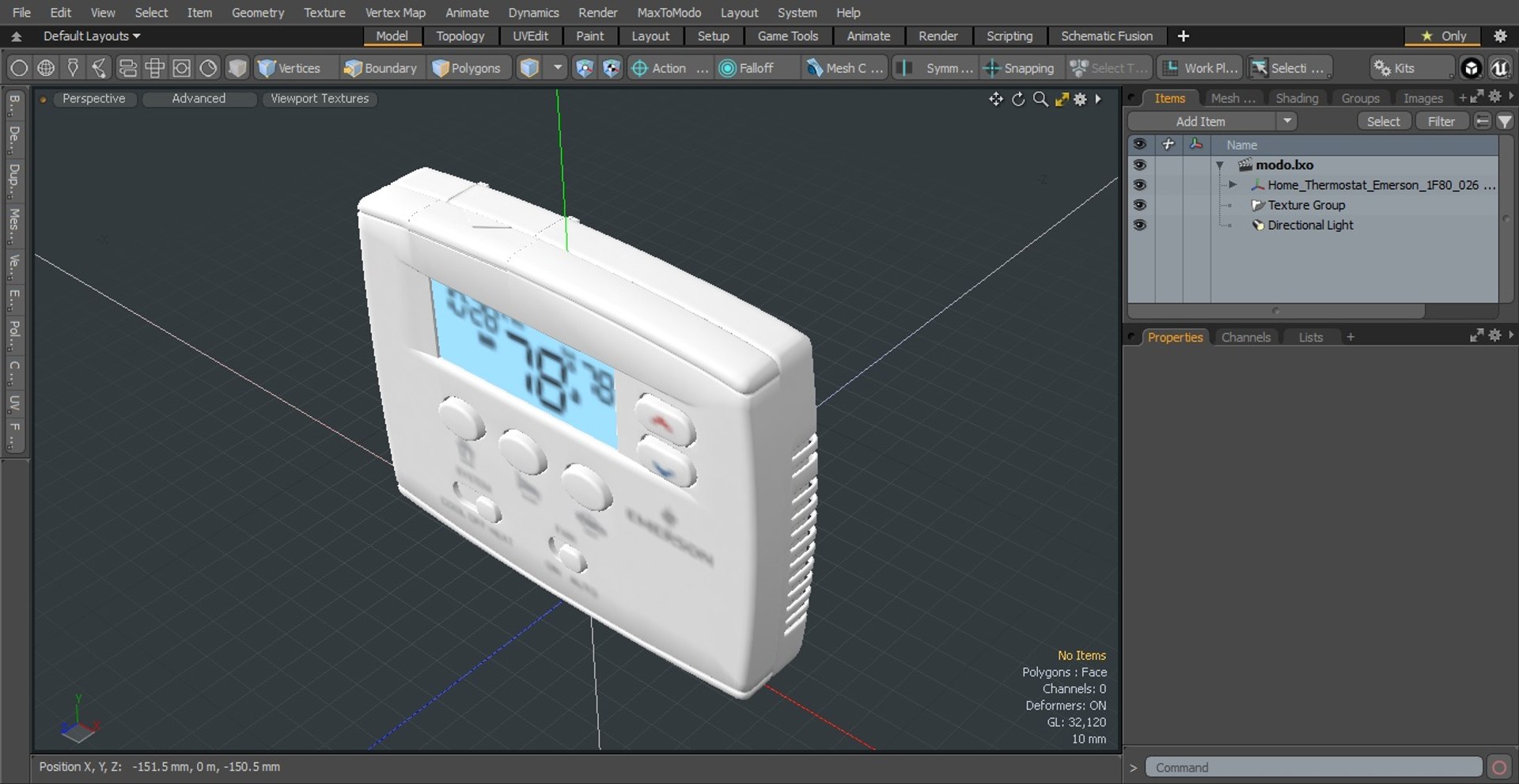The width and height of the screenshot is (1519, 784).
Task: Click the Add Item button
Action: (1201, 121)
